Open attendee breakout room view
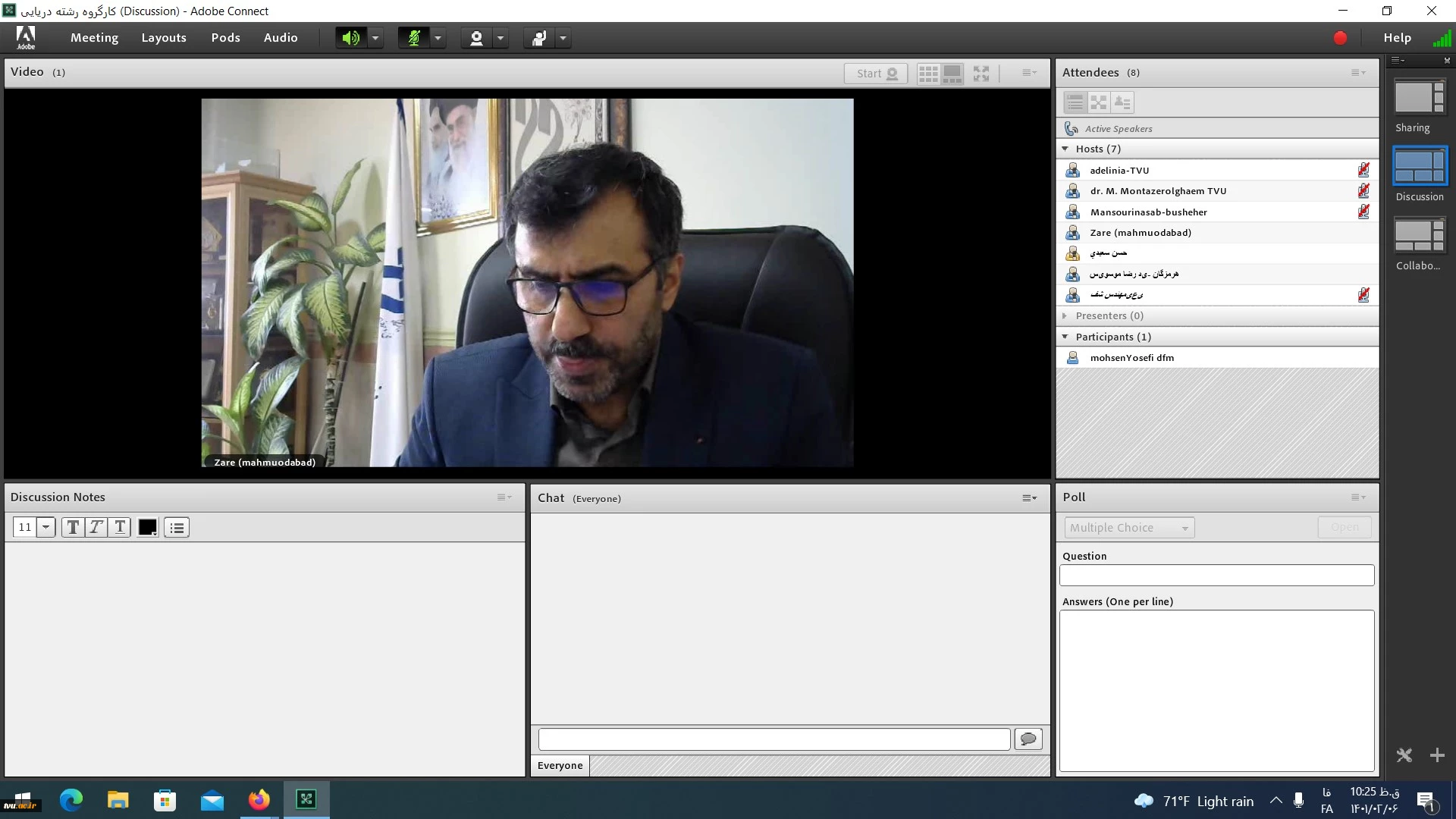The width and height of the screenshot is (1456, 819). click(x=1098, y=102)
